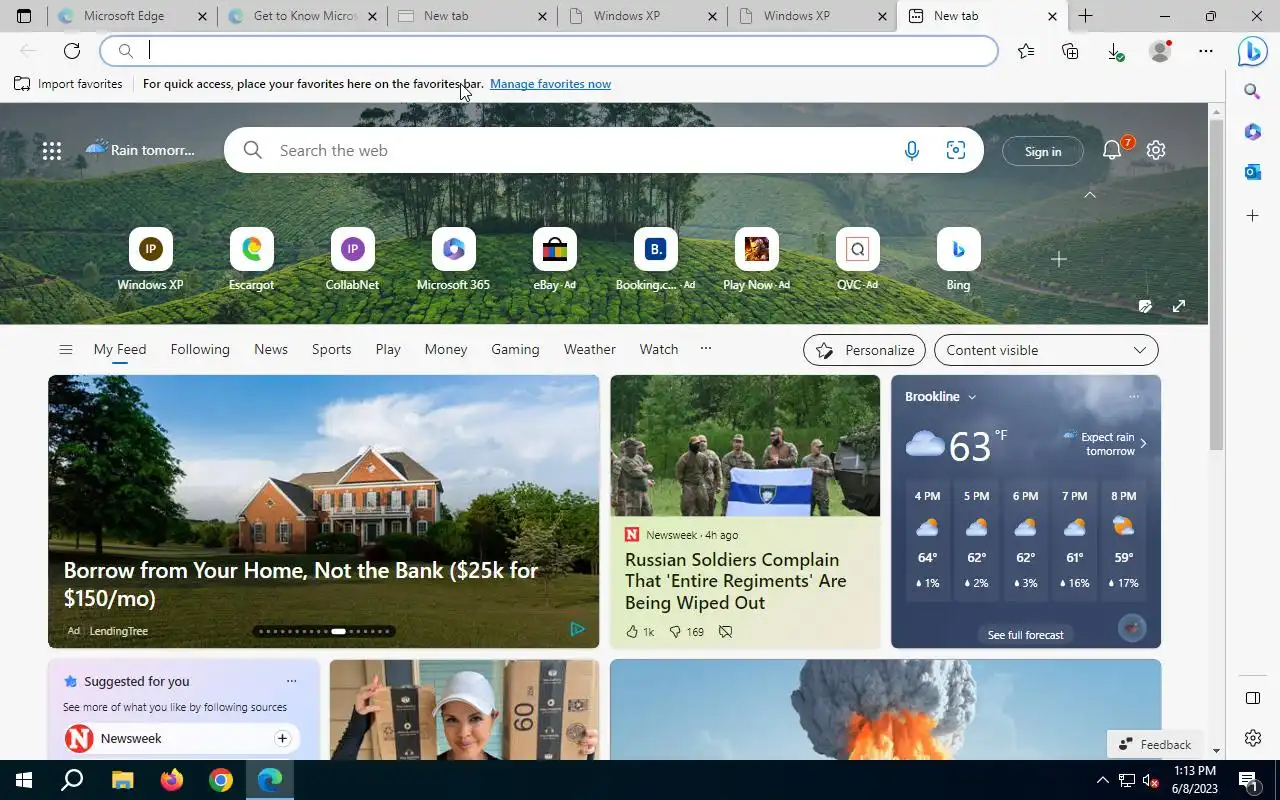
Task: Select the Sports feed tab
Action: click(331, 349)
